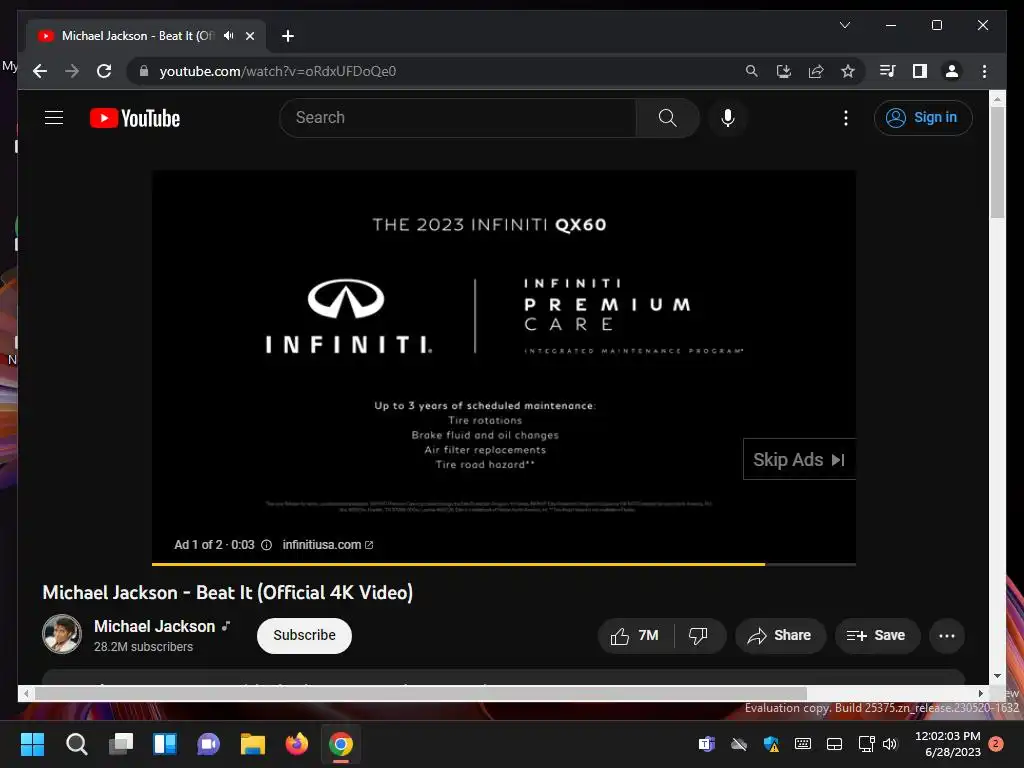Skip Ads in the video player
This screenshot has width=1024, height=768.
799,459
